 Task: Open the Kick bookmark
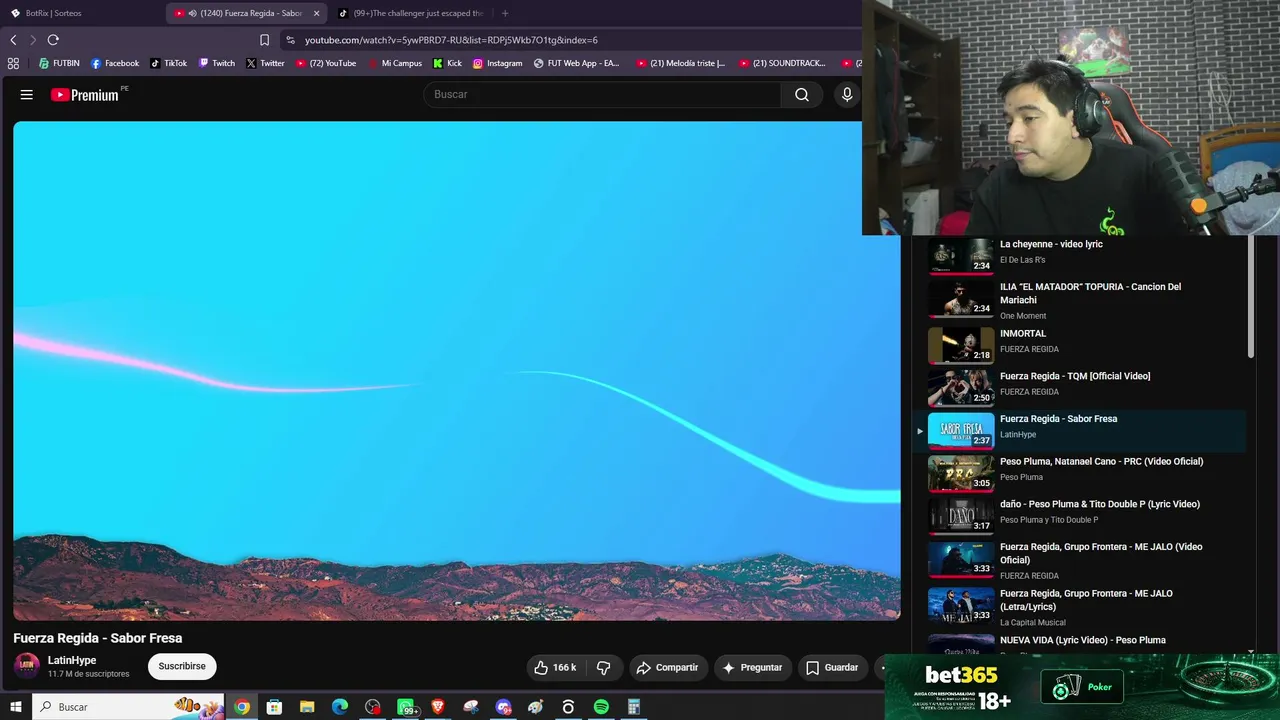[447, 63]
